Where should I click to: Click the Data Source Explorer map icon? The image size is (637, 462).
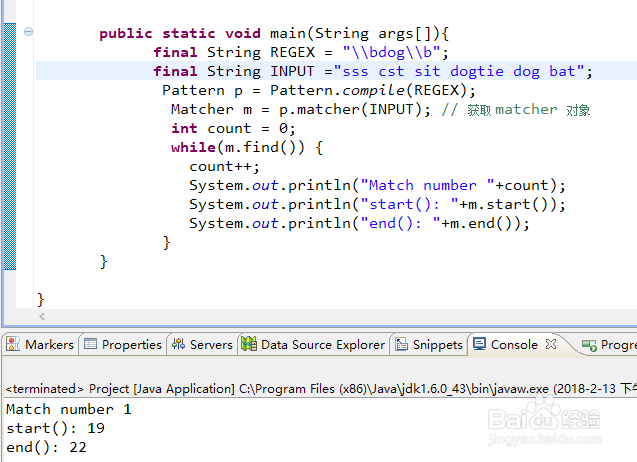(249, 344)
